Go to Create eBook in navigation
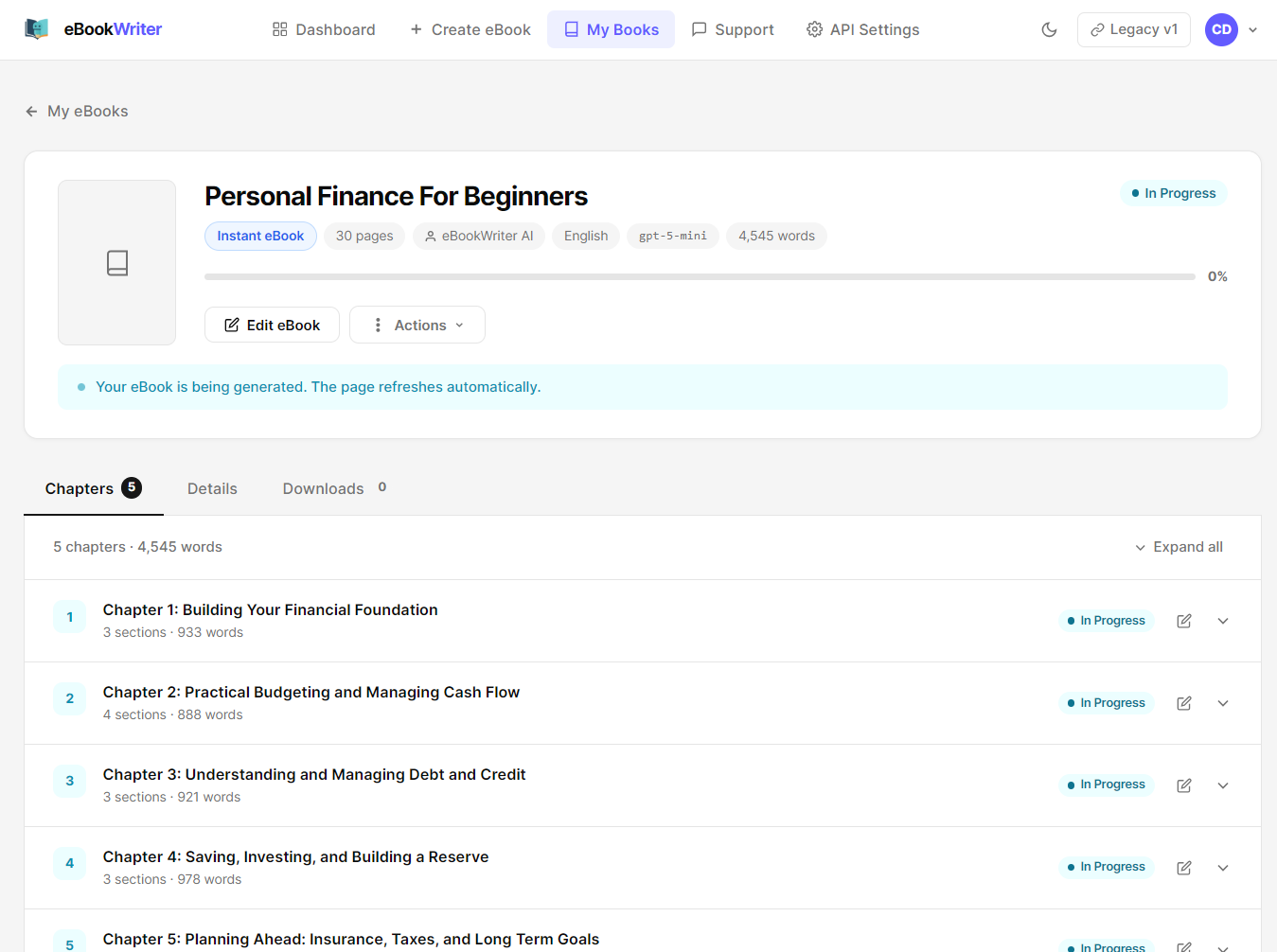The width and height of the screenshot is (1277, 952). (x=470, y=29)
